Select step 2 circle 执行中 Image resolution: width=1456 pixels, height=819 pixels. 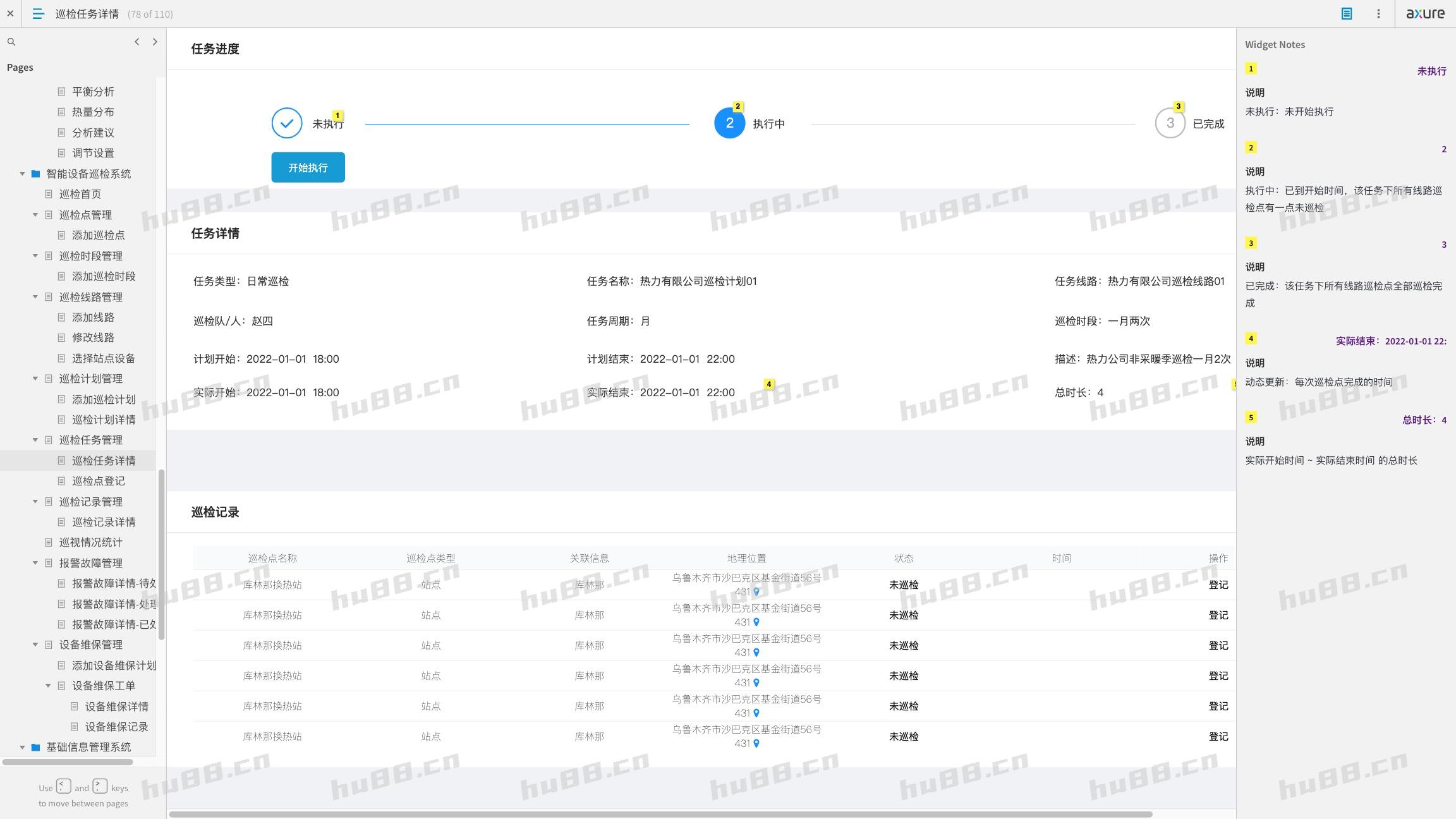pyautogui.click(x=729, y=123)
